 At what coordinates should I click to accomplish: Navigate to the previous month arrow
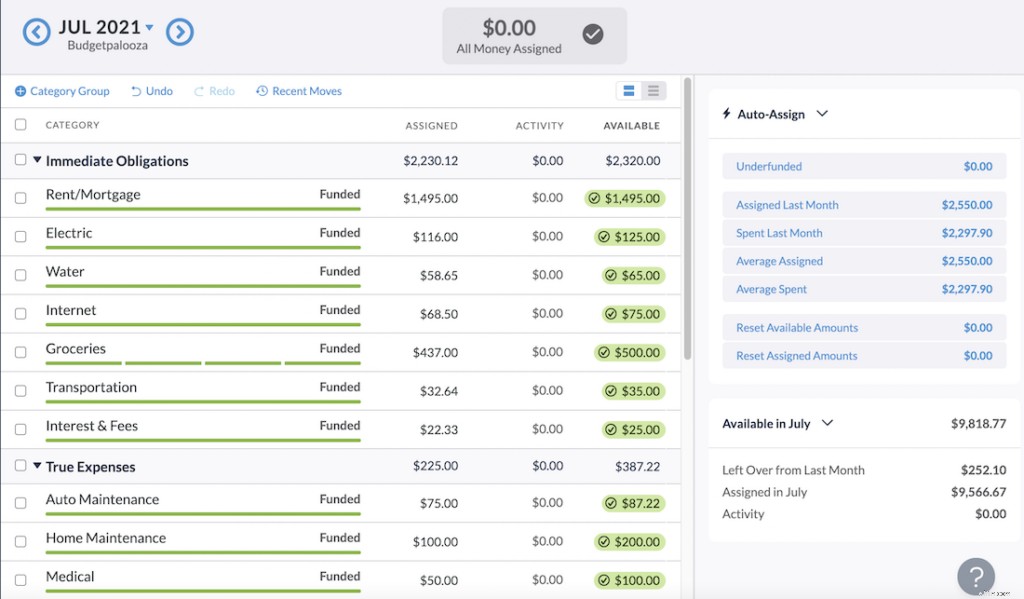[37, 31]
